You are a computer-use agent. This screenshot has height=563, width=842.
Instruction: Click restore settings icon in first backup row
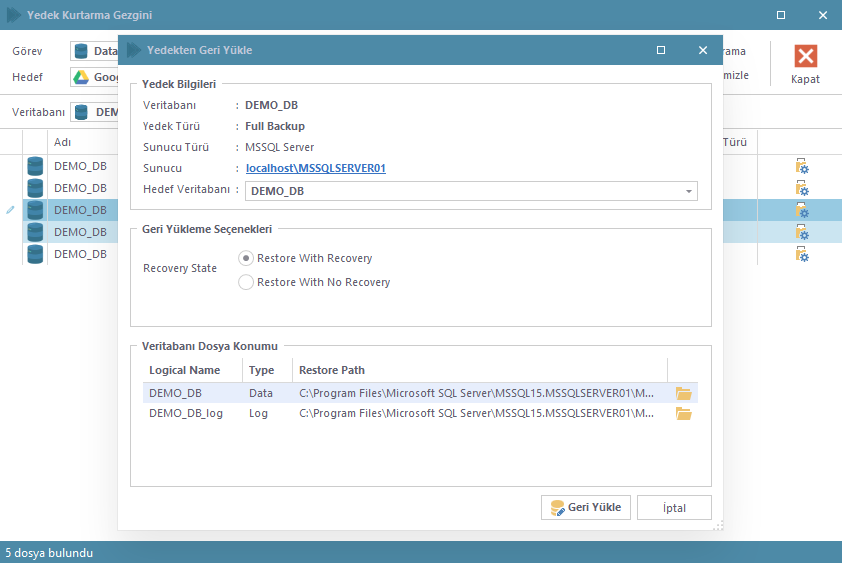[801, 166]
